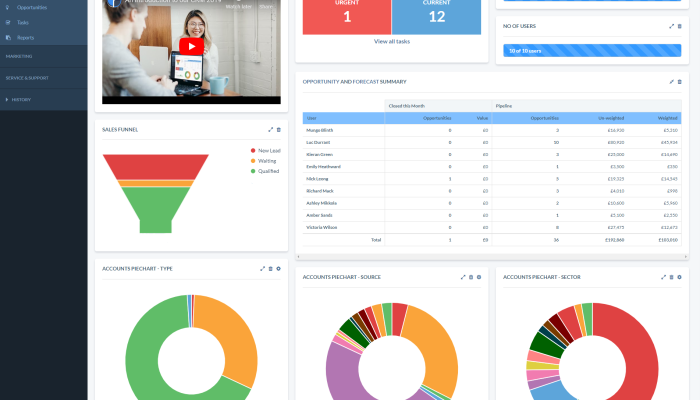This screenshot has height=400, width=700.
Task: Play the YouTube introduction video
Action: 191,45
